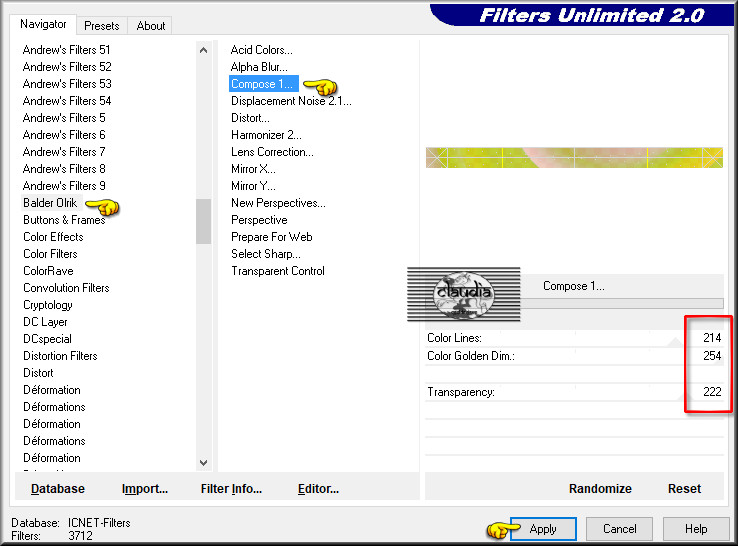Click the filter preview thumbnail
Screen dimensions: 738x546
tap(574, 158)
